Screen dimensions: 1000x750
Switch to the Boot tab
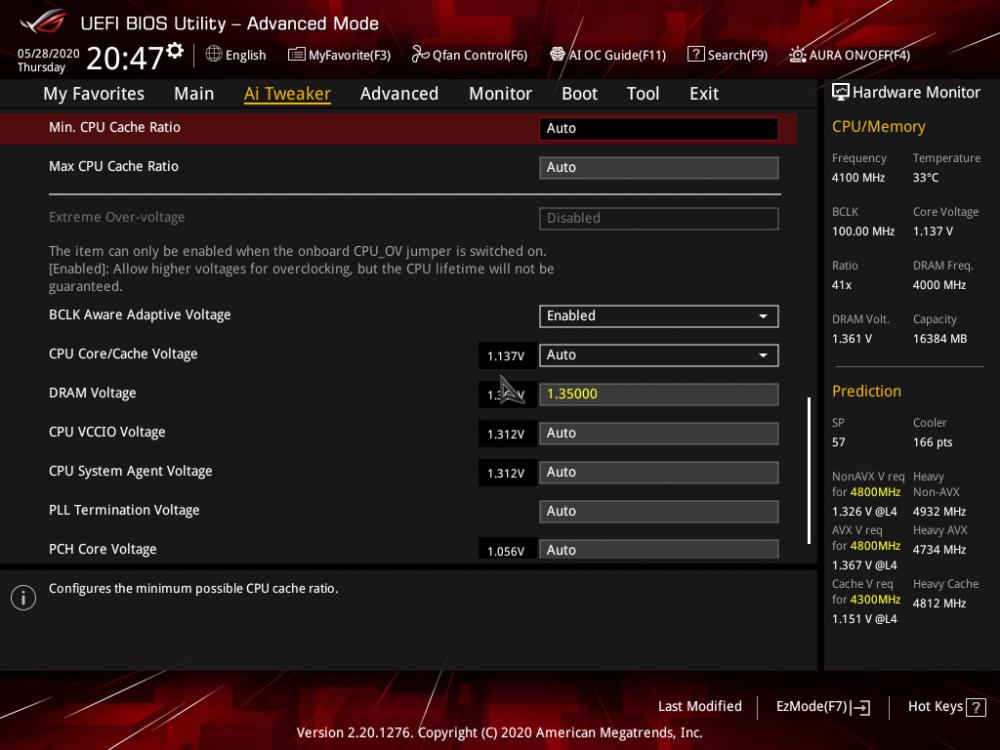point(579,94)
